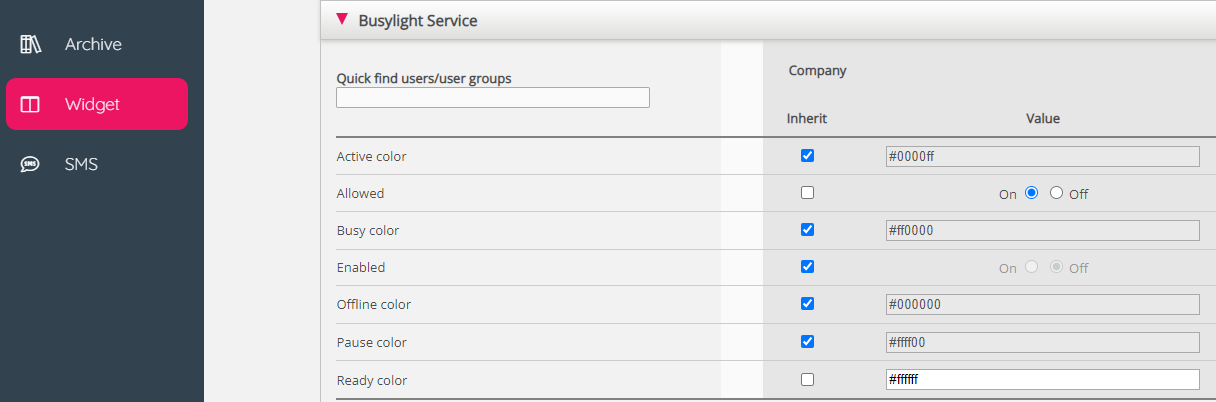Click the Quick find users search field
The width and height of the screenshot is (1216, 402).
tap(492, 98)
